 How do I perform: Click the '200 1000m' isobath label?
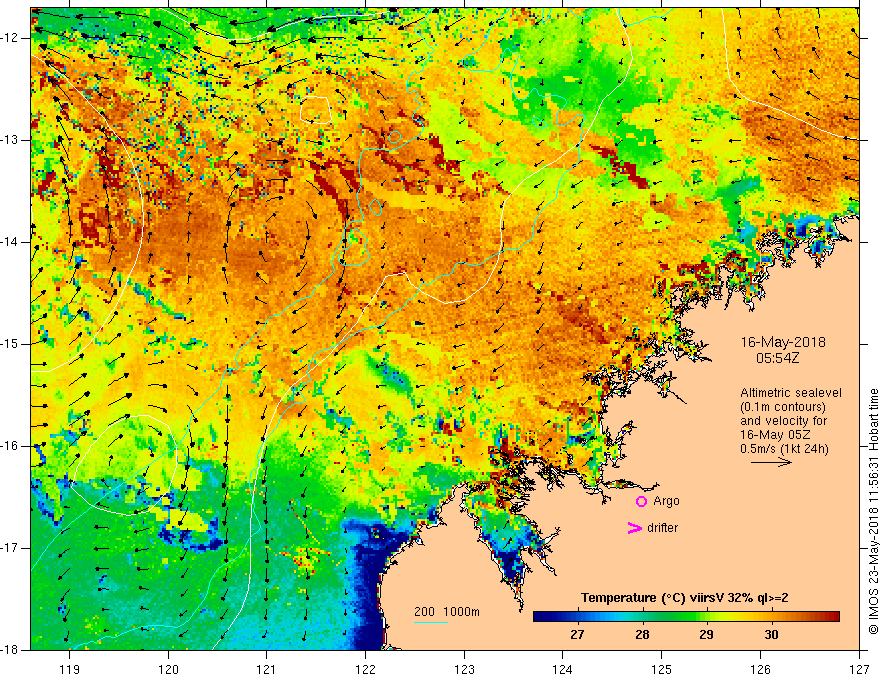click(x=447, y=612)
